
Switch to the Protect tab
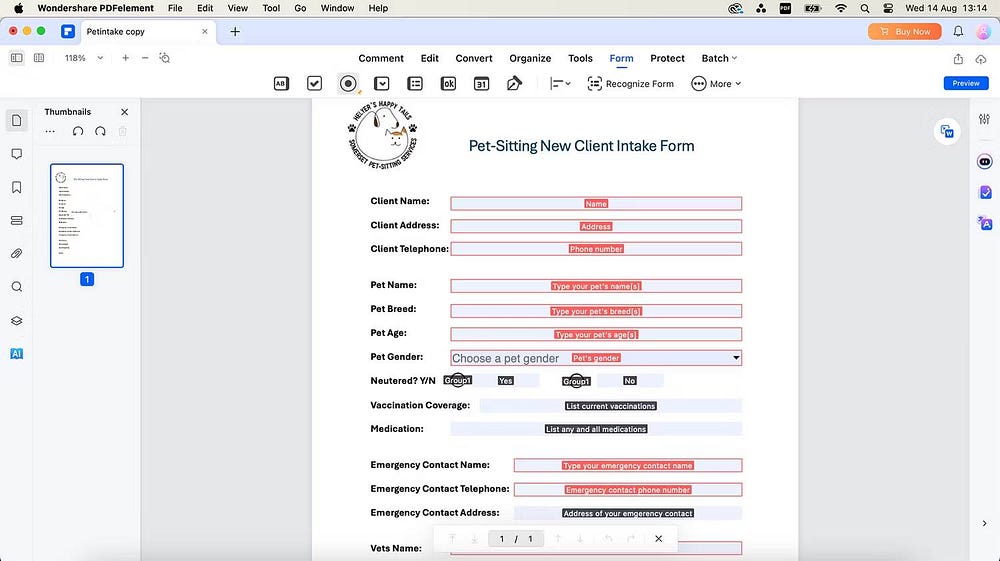click(667, 58)
